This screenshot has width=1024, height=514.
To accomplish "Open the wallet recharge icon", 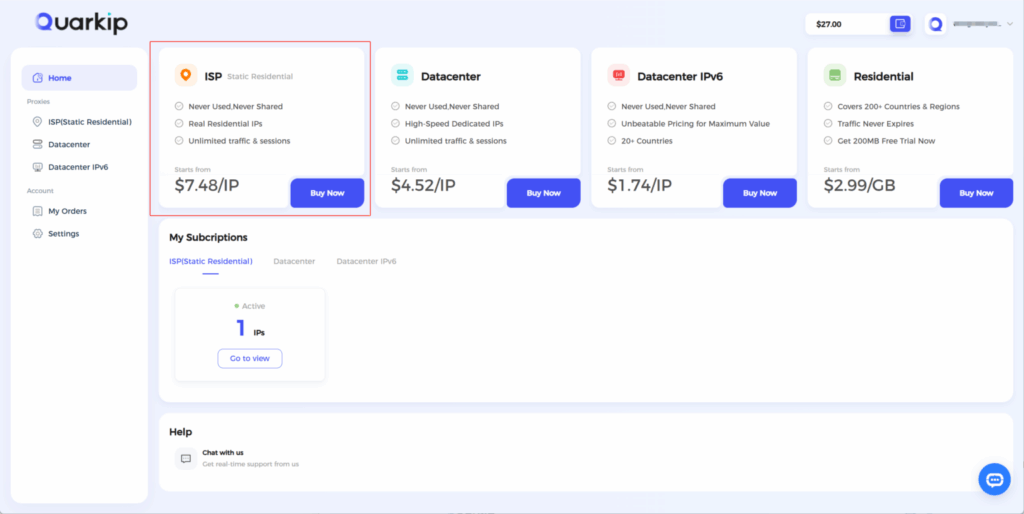I will click(900, 24).
